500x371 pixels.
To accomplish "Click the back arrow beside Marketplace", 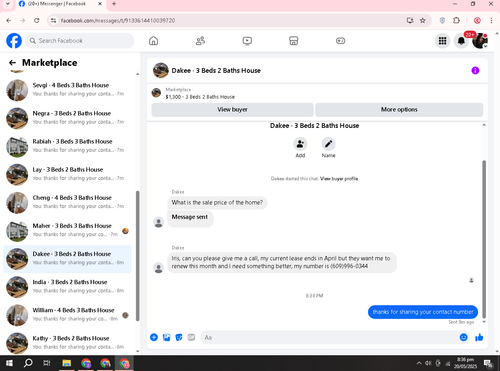I will pos(12,63).
